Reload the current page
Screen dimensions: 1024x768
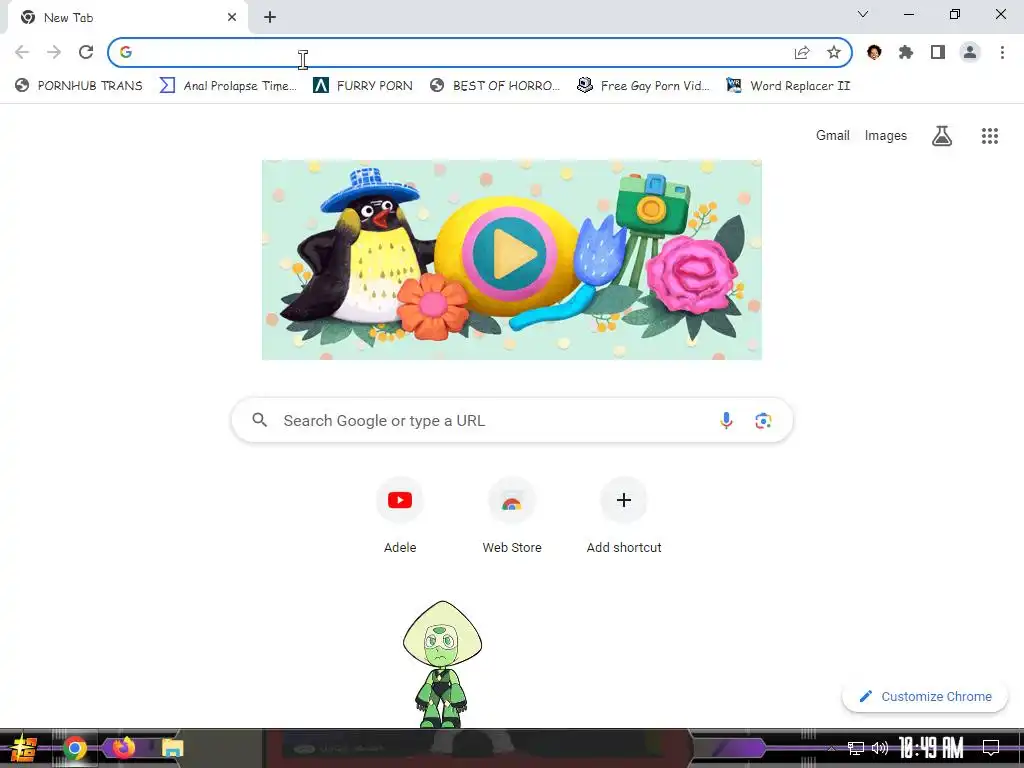click(86, 52)
